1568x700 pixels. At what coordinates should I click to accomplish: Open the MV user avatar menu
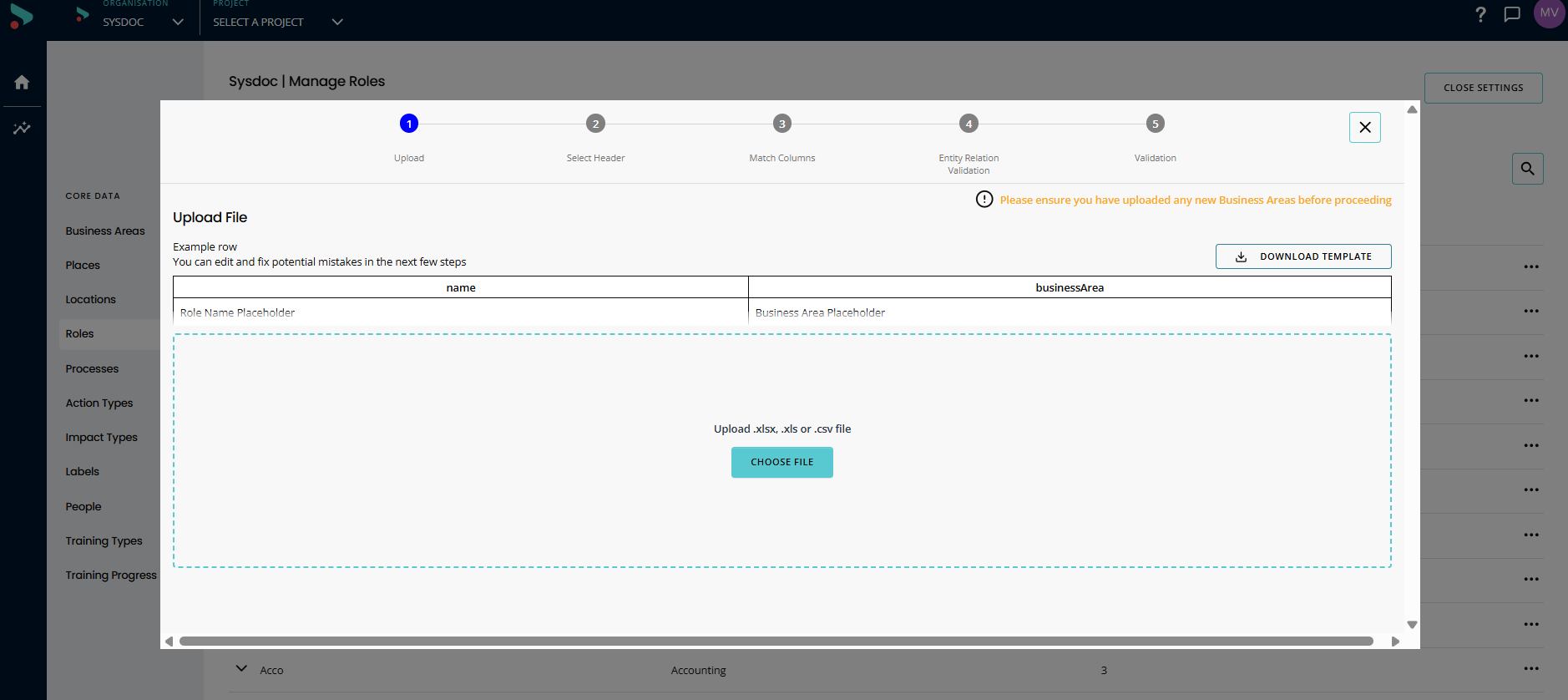click(1550, 13)
